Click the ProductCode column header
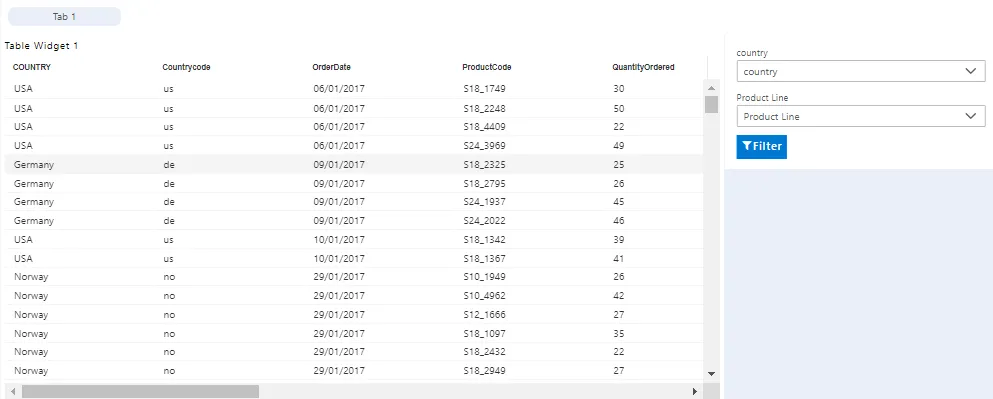 click(486, 67)
